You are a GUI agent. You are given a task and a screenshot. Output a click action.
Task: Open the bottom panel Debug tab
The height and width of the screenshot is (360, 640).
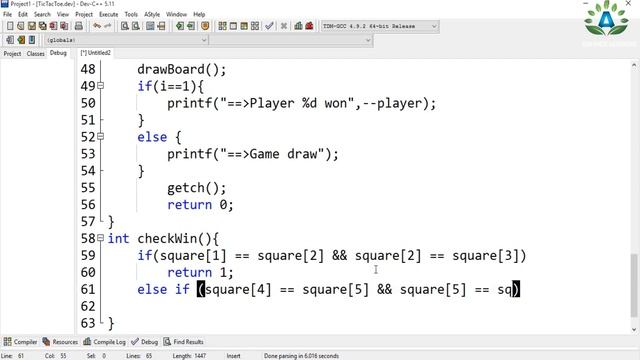(x=144, y=342)
